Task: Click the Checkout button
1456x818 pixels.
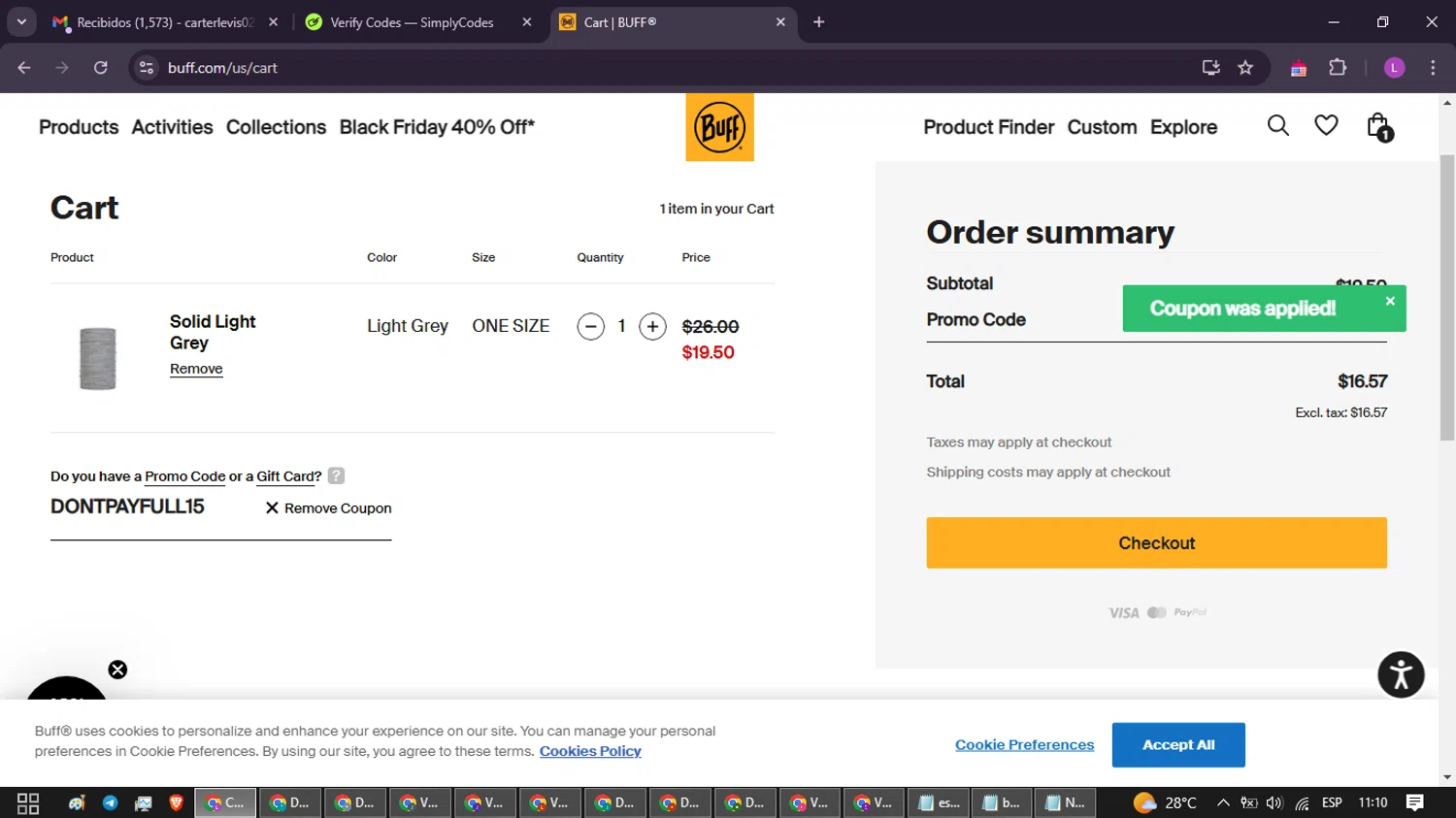Action: (x=1156, y=542)
